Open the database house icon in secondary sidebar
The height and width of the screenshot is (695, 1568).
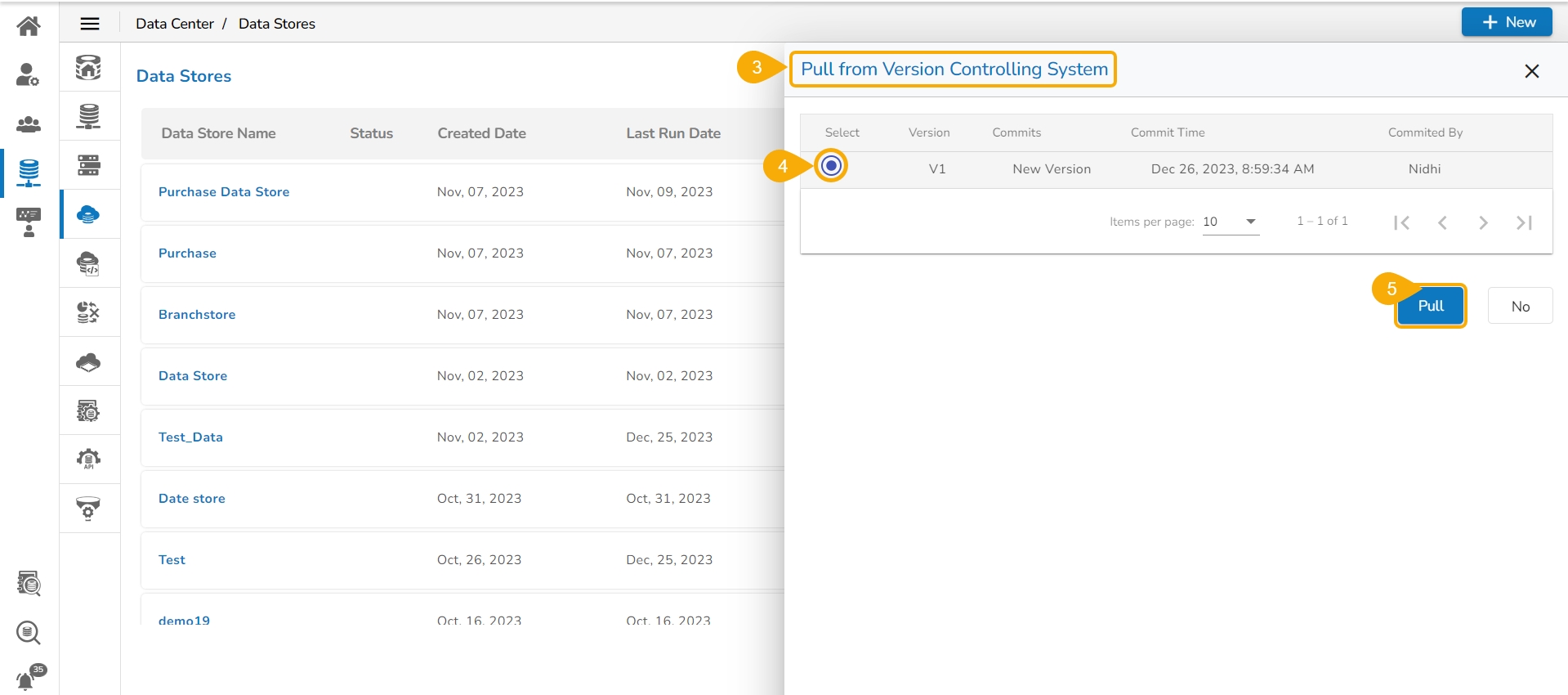click(88, 67)
